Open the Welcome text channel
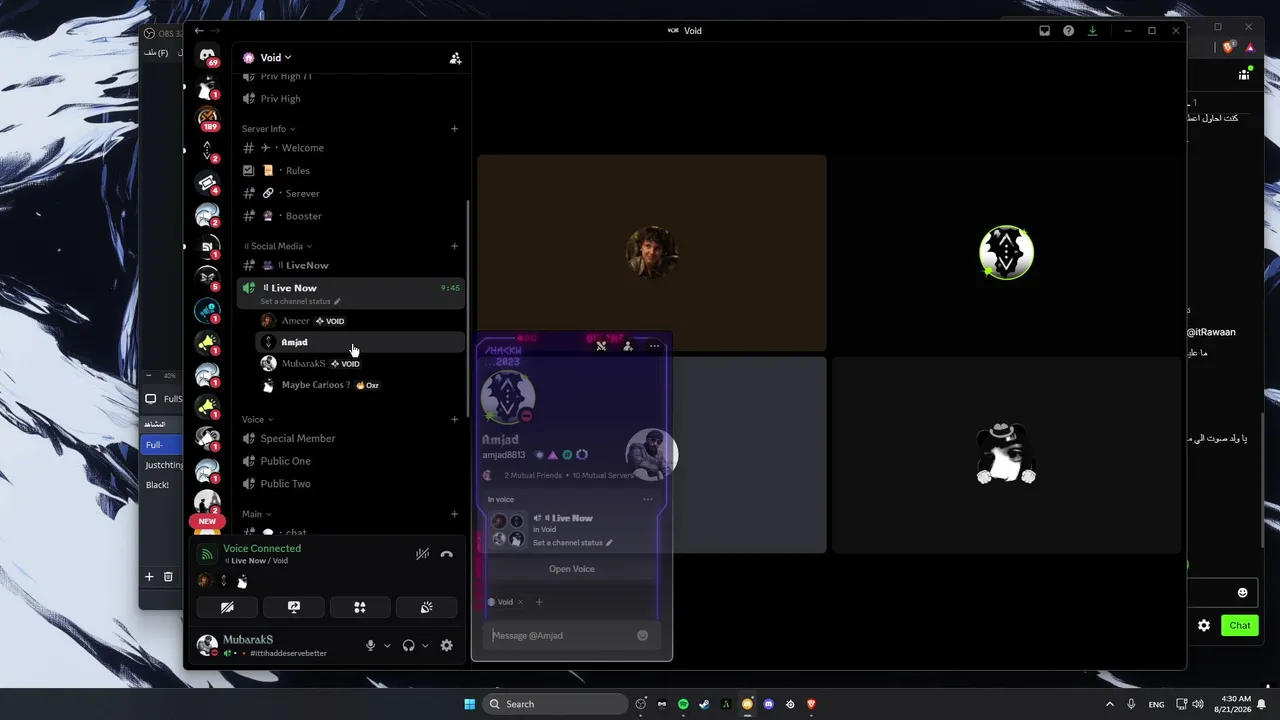This screenshot has height=720, width=1280. point(351,148)
